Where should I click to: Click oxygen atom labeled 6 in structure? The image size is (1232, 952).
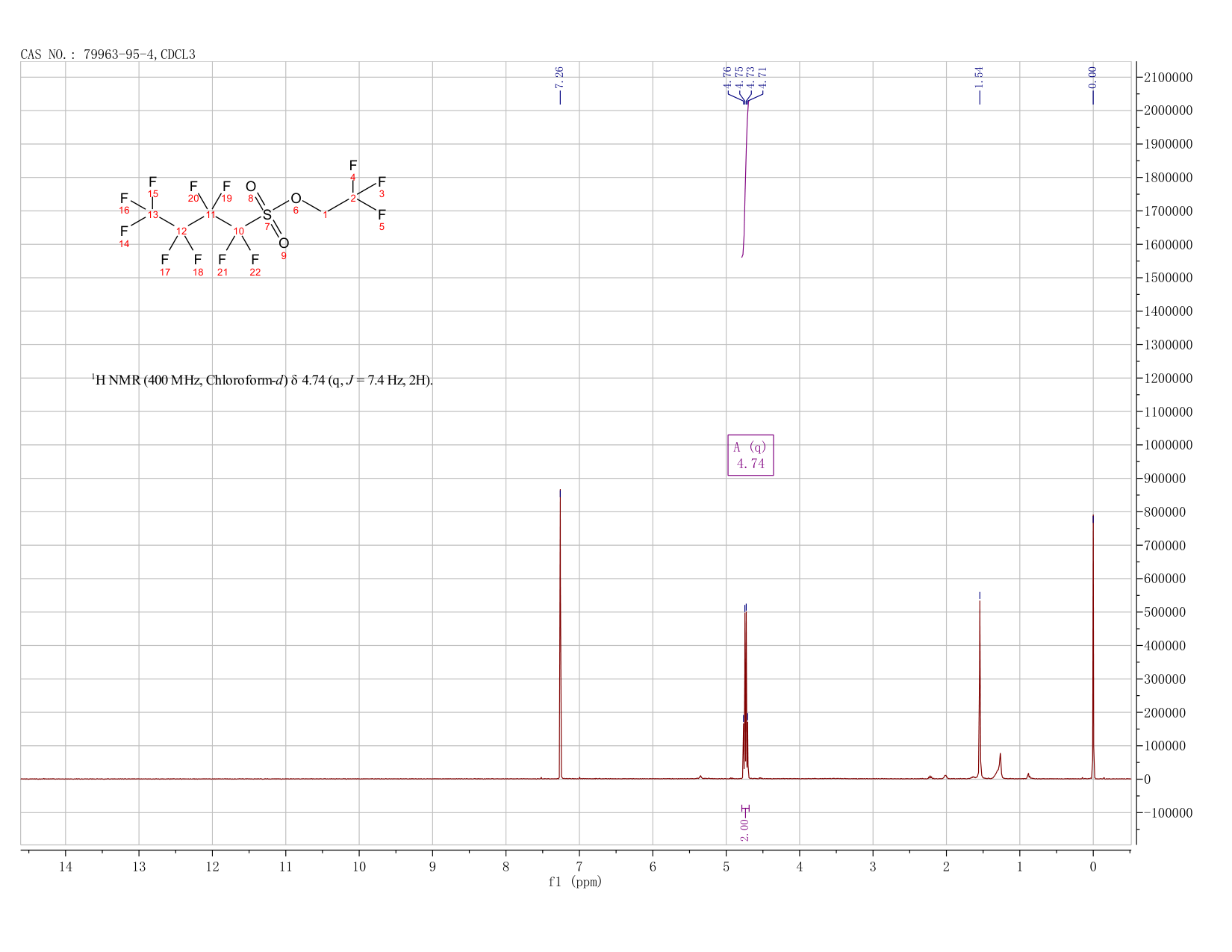pos(296,199)
